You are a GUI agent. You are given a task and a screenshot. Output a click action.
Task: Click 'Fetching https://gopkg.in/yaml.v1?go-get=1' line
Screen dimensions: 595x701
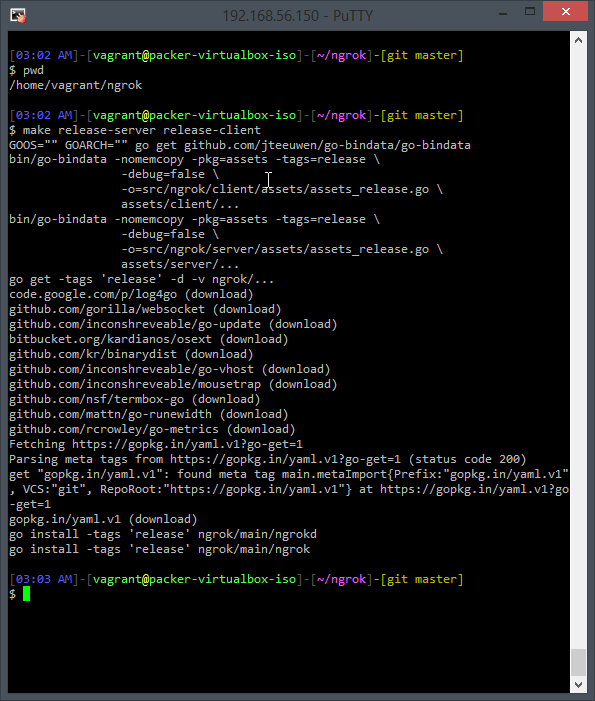point(156,444)
